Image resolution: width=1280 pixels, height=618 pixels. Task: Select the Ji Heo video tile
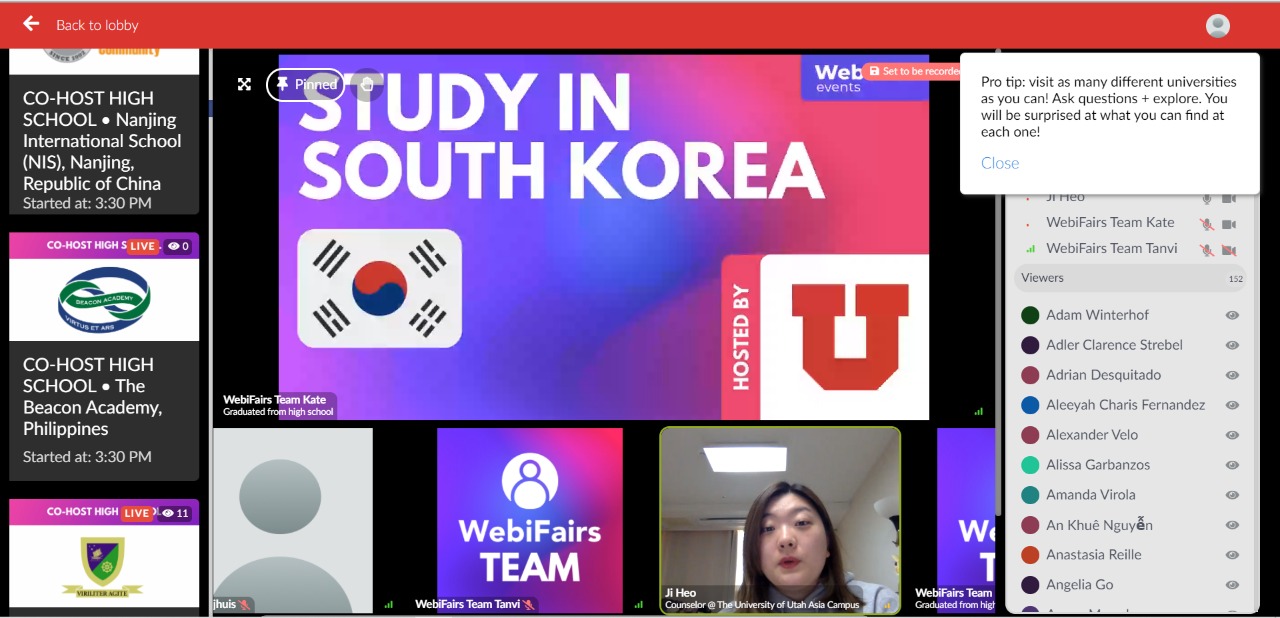coord(780,520)
